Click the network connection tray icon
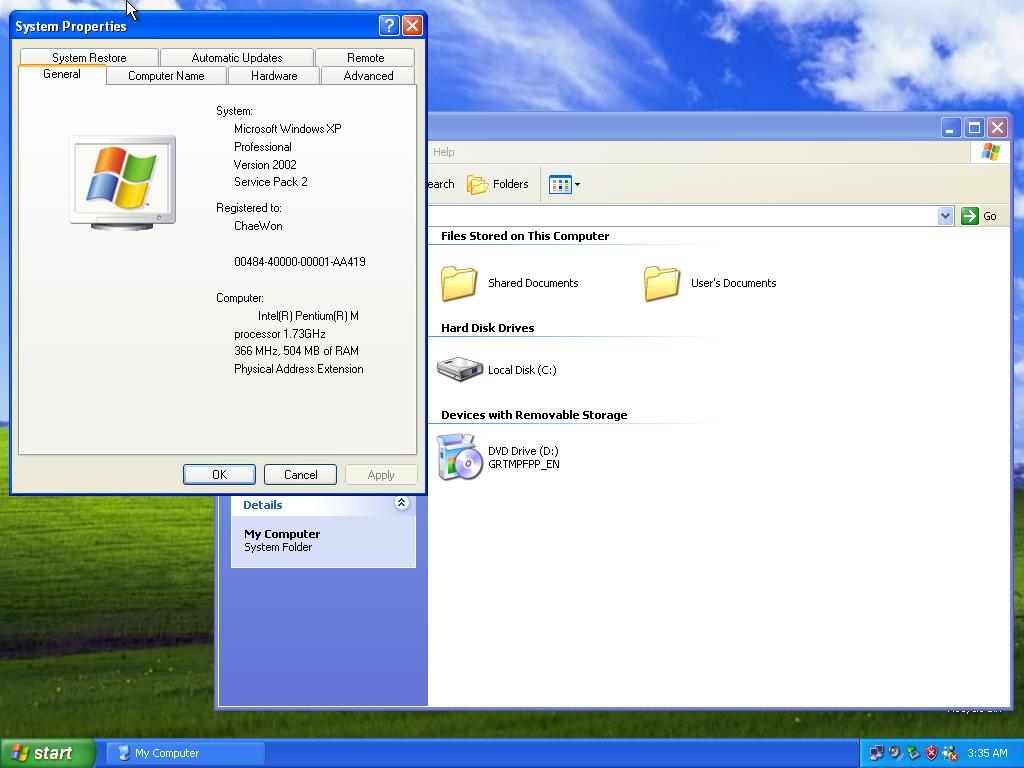Screen dimensions: 1024x768 click(x=876, y=753)
